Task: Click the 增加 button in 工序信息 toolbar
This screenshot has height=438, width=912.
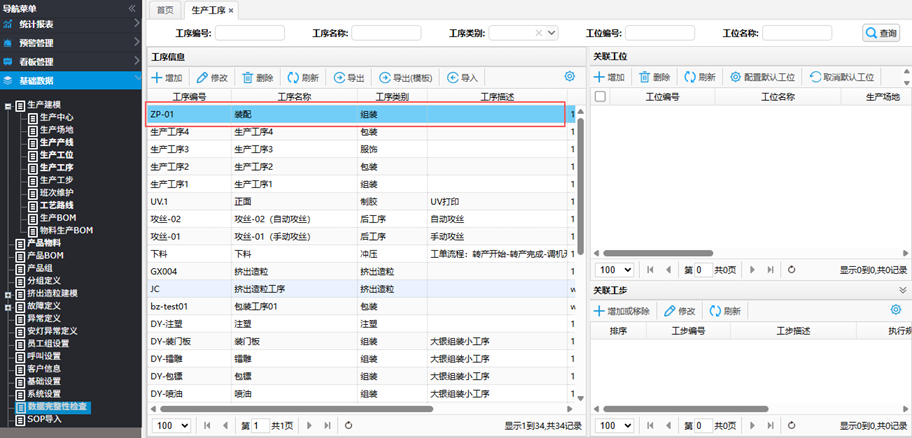Action: pyautogui.click(x=167, y=77)
